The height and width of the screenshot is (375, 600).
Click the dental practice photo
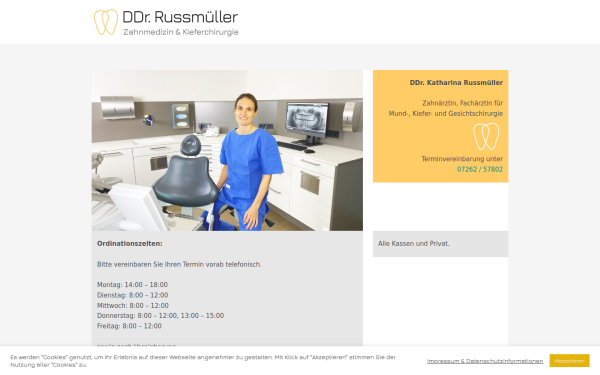pos(227,150)
